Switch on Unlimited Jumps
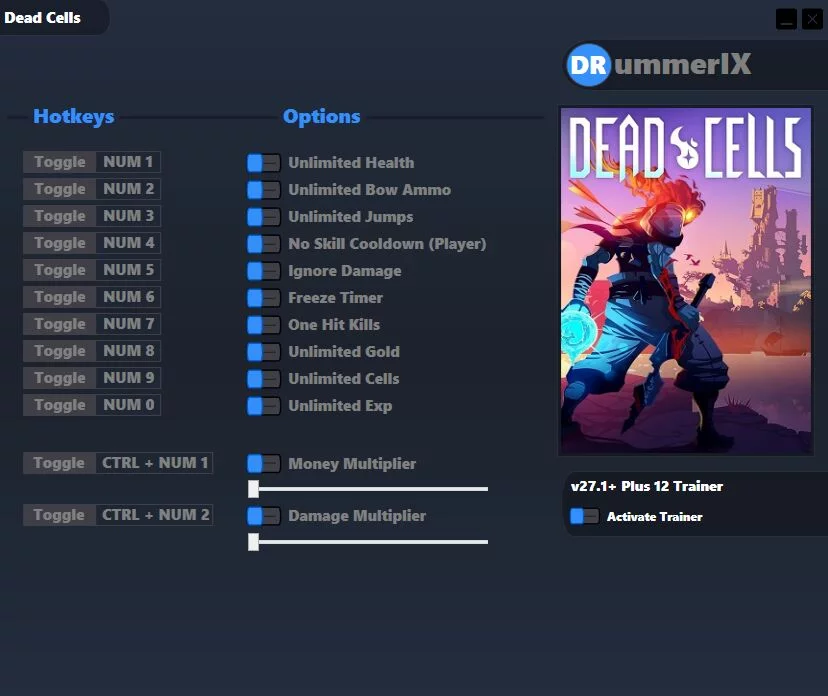 coord(264,217)
